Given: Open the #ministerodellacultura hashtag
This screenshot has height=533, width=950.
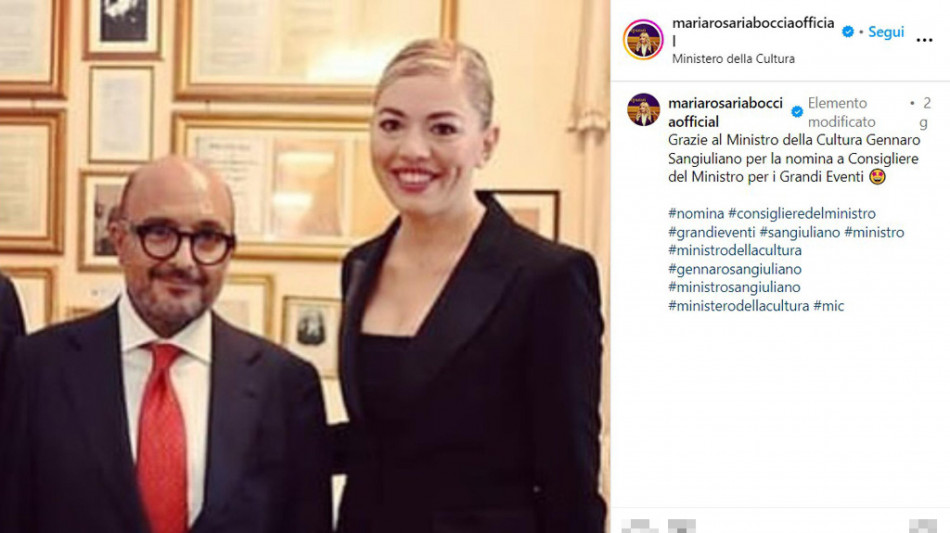Looking at the screenshot, I should click(739, 306).
